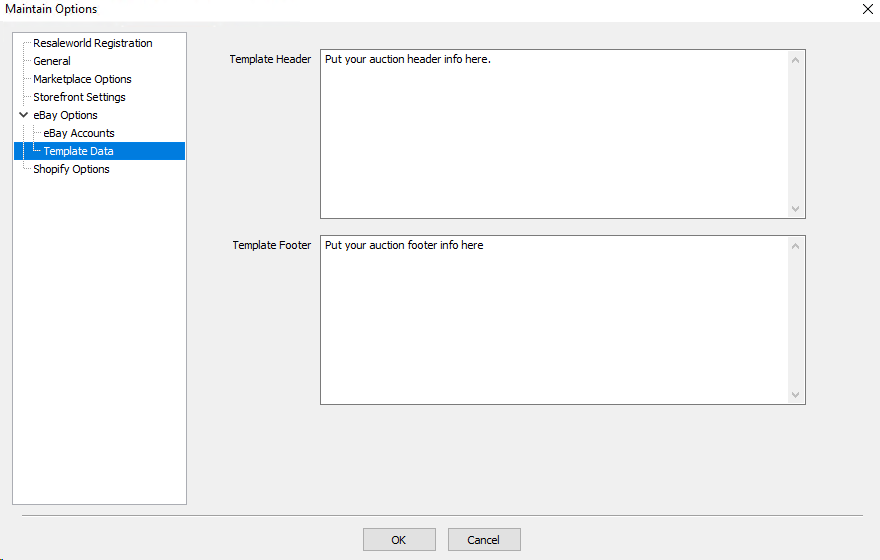The image size is (880, 560).
Task: Select Resaleworld Registration in the tree
Action: coord(93,43)
